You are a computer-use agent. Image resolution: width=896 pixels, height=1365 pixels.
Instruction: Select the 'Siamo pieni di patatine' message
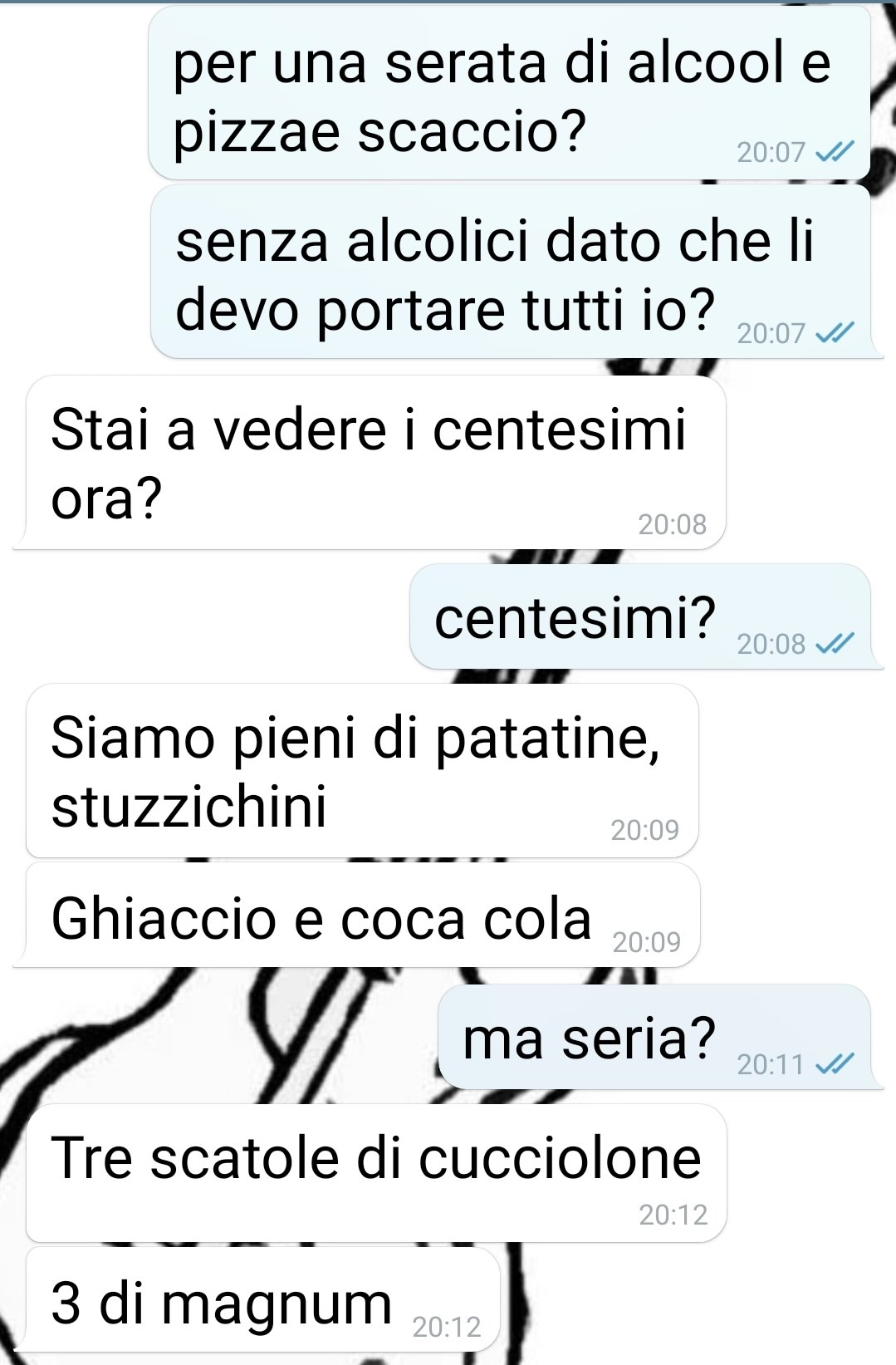click(363, 771)
